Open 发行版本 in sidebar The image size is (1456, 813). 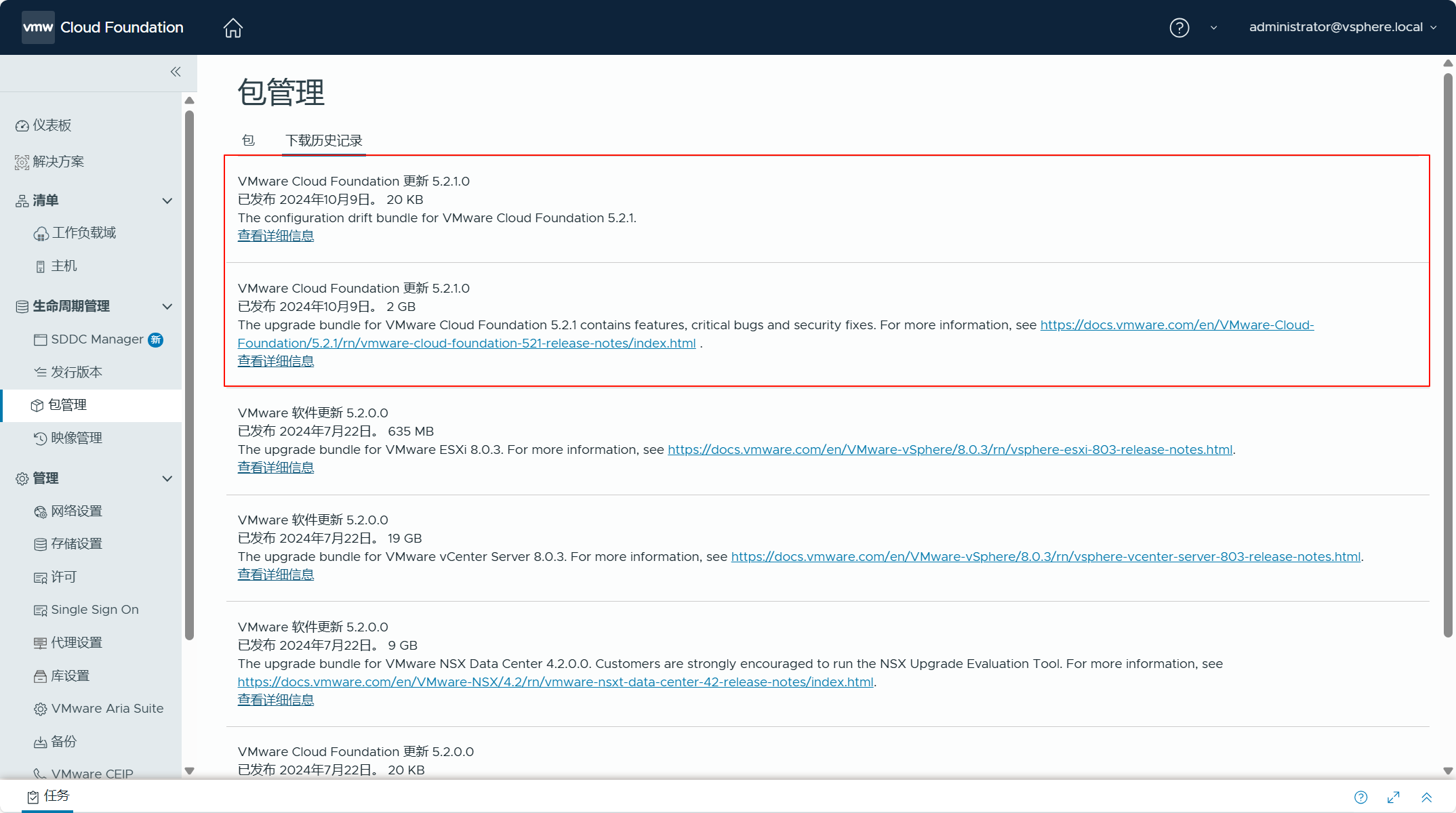point(77,372)
